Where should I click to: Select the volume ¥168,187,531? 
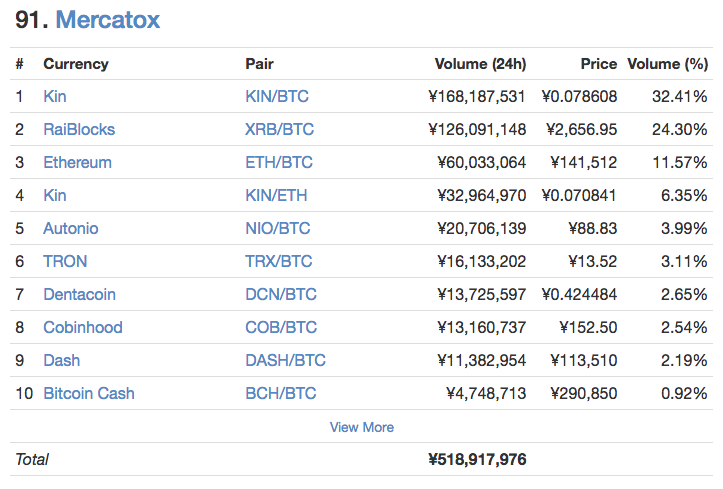point(477,96)
